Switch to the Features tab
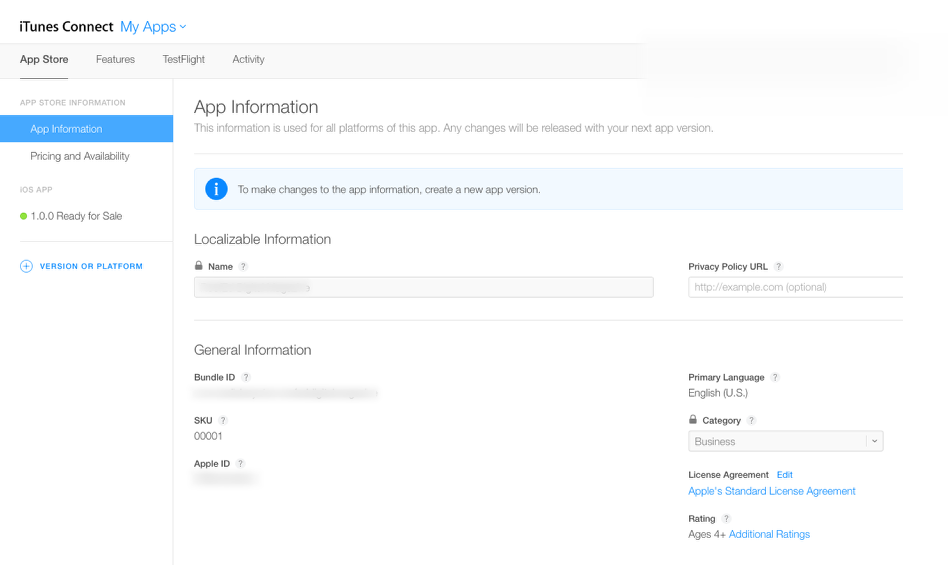 pos(115,59)
